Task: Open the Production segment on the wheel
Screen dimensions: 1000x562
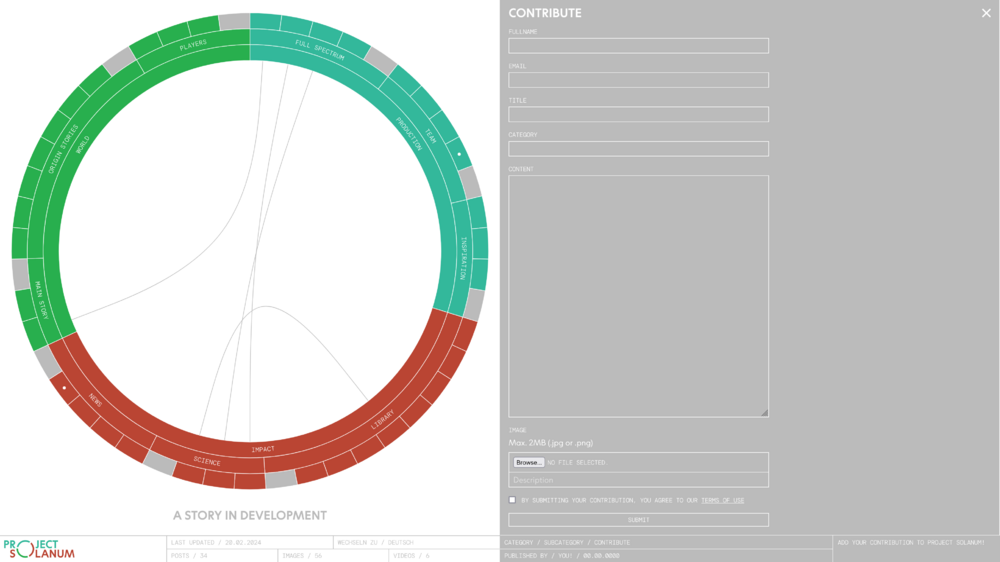Action: pos(409,134)
